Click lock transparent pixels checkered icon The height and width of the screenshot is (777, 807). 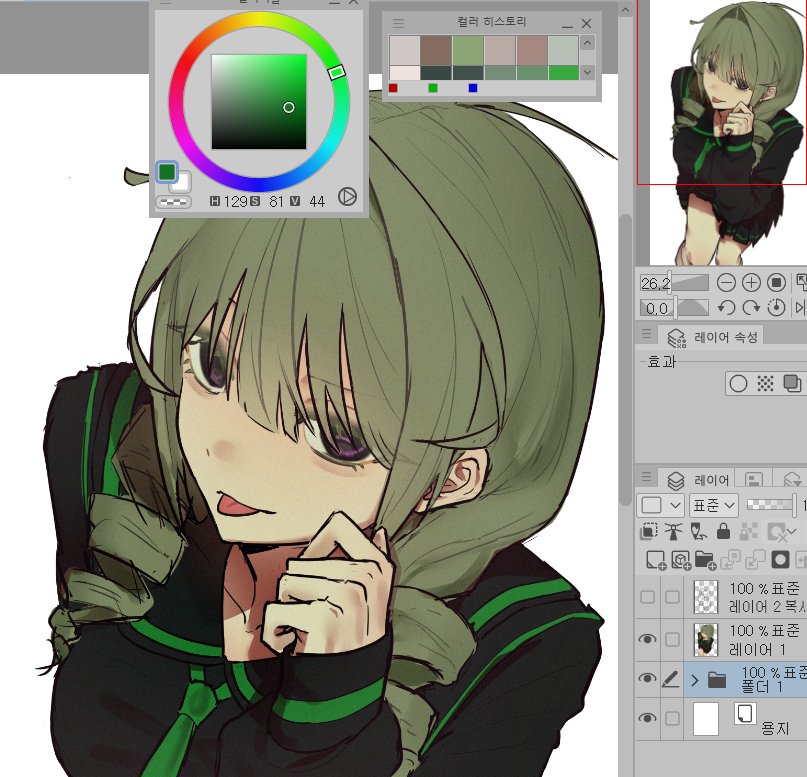click(x=748, y=531)
